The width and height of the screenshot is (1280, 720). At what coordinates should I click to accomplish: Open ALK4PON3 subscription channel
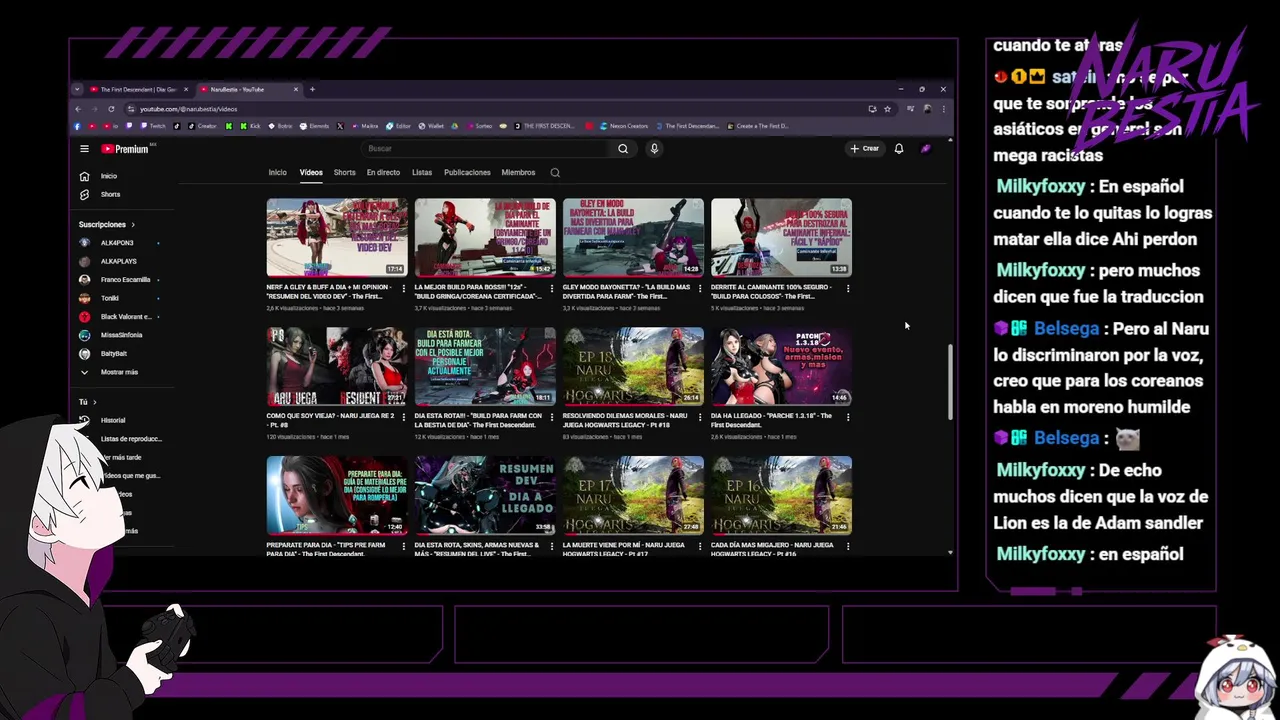(x=117, y=243)
